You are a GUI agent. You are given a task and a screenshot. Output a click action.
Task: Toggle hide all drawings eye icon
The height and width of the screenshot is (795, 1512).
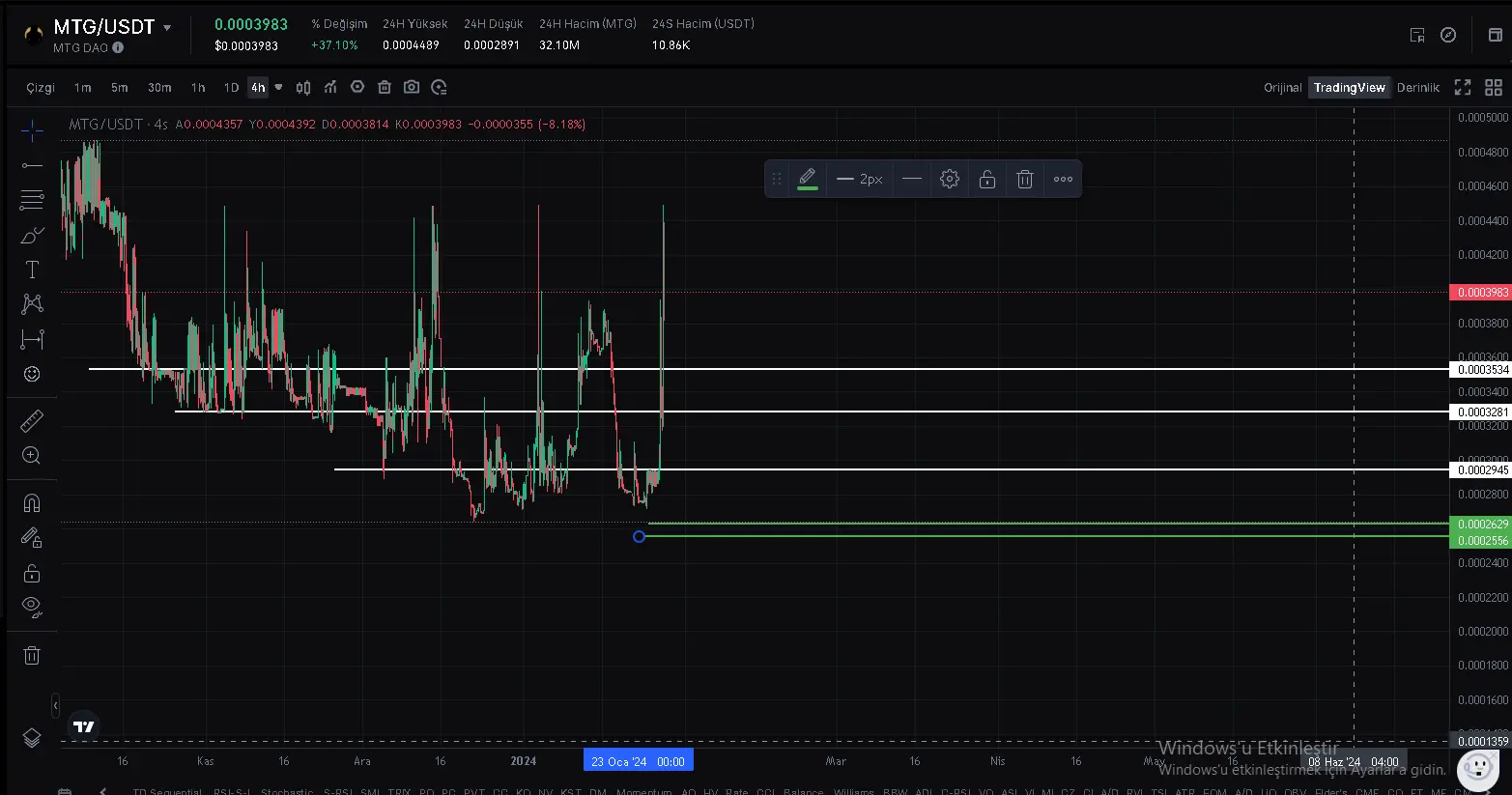pyautogui.click(x=32, y=608)
